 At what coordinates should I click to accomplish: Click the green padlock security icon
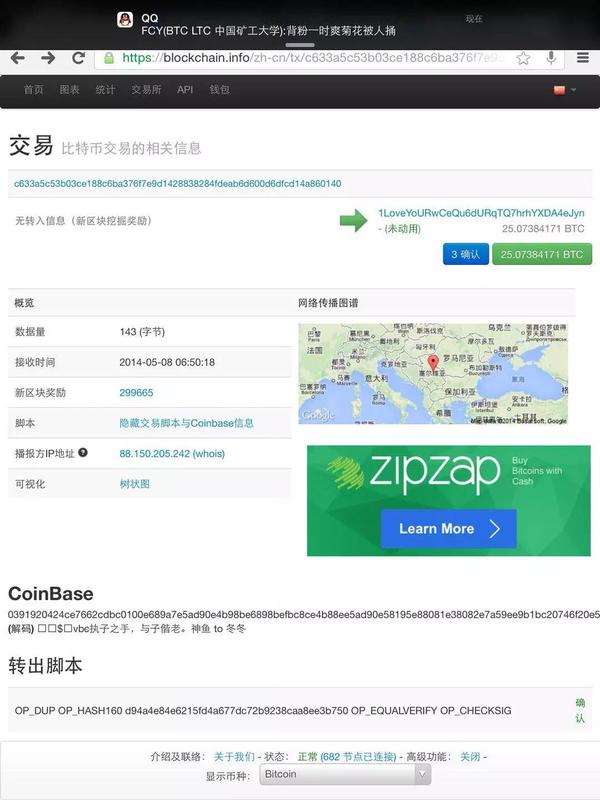(109, 58)
